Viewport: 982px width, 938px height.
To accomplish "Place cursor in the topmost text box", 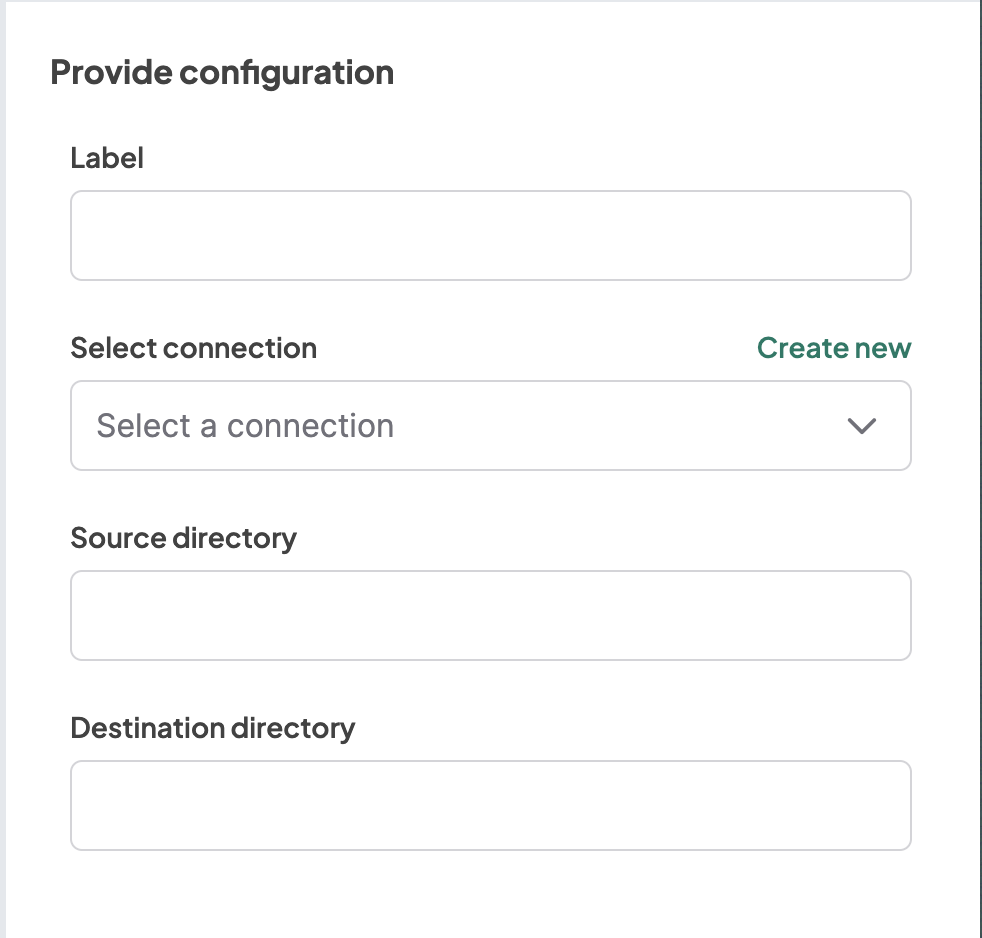I will 490,236.
